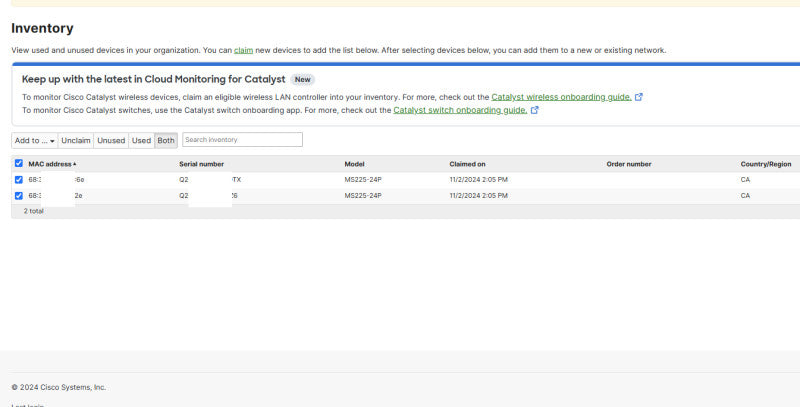The image size is (800, 407).
Task: Click the 2 total count text
Action: coord(34,211)
